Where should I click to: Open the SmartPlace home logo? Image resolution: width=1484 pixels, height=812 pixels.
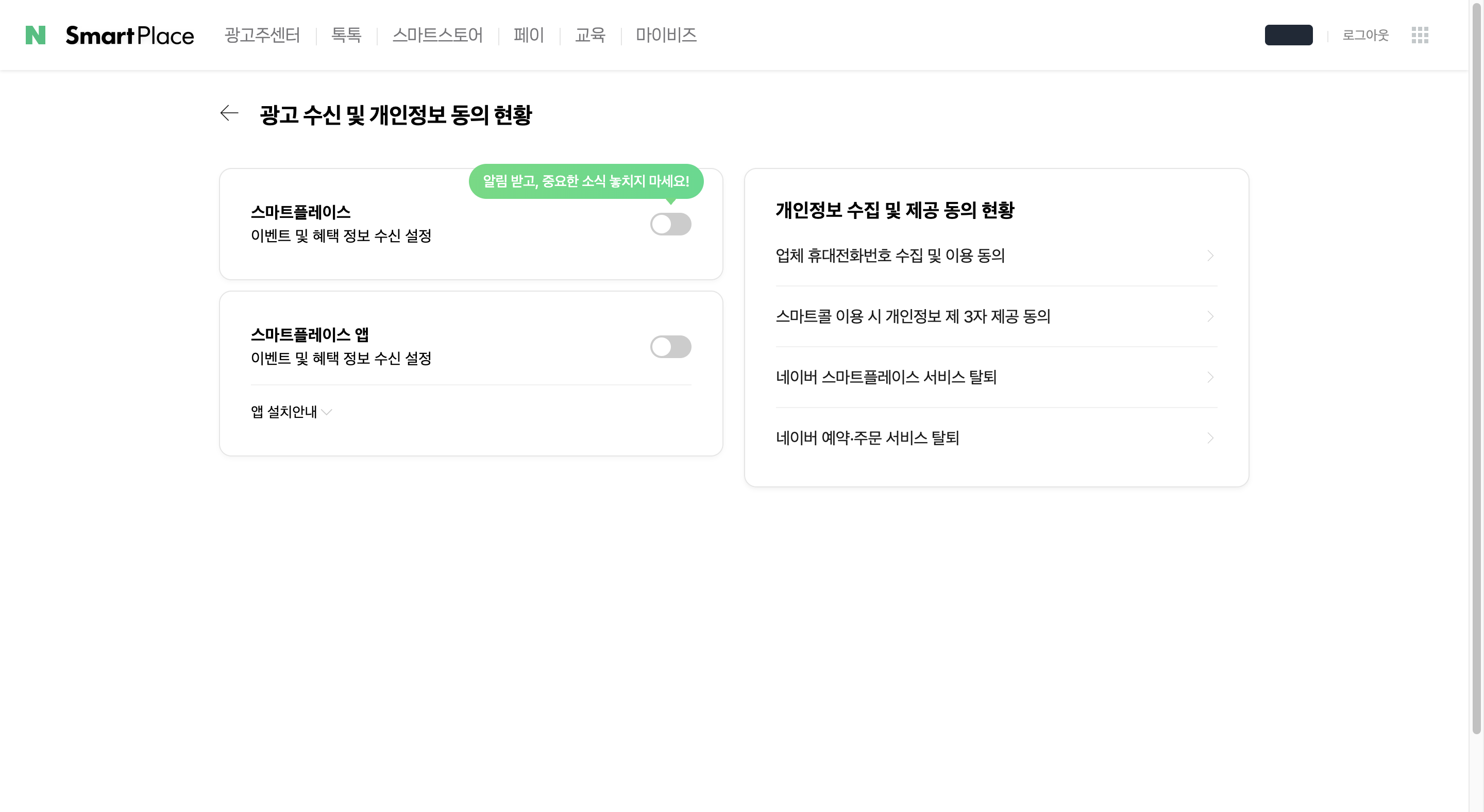130,35
